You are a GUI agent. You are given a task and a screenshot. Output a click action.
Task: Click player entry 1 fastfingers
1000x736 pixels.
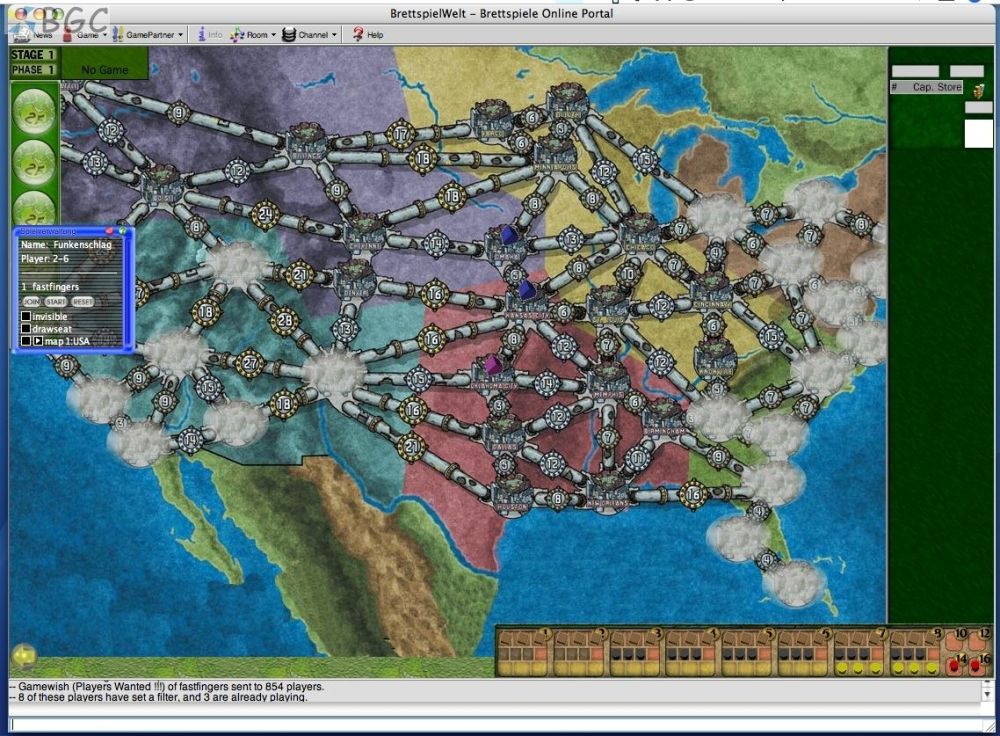[50, 286]
